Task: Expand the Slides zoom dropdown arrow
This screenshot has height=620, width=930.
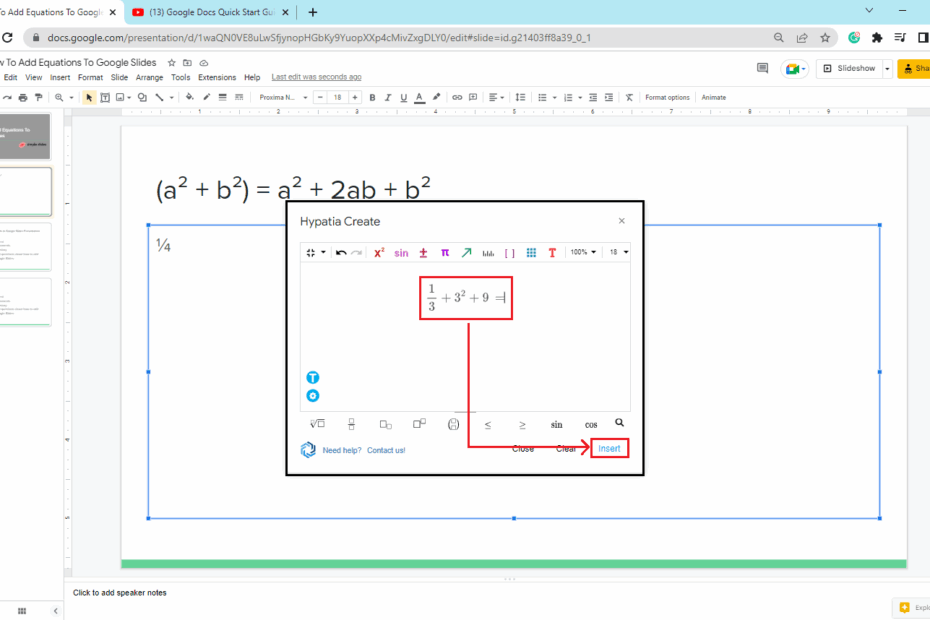Action: coord(71,97)
